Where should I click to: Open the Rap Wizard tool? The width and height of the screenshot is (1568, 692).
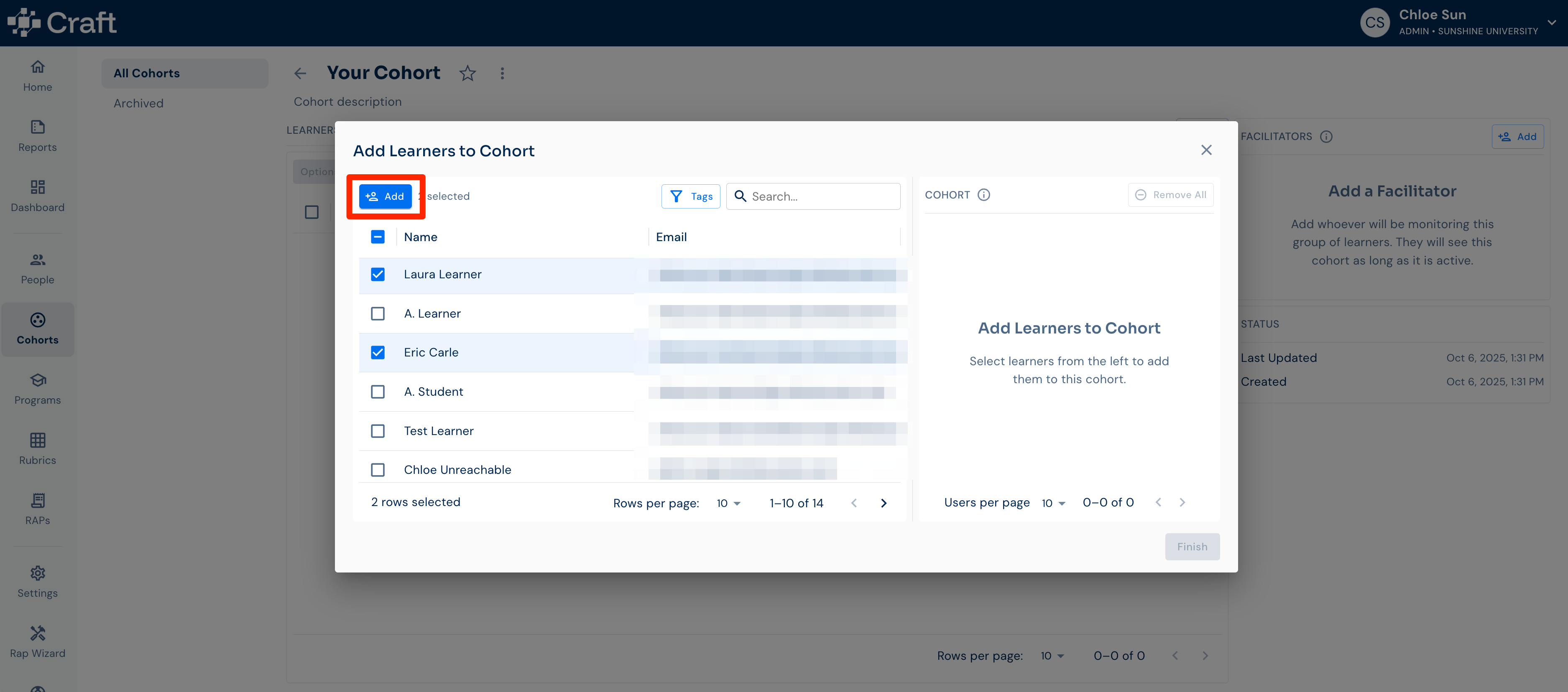(x=37, y=642)
